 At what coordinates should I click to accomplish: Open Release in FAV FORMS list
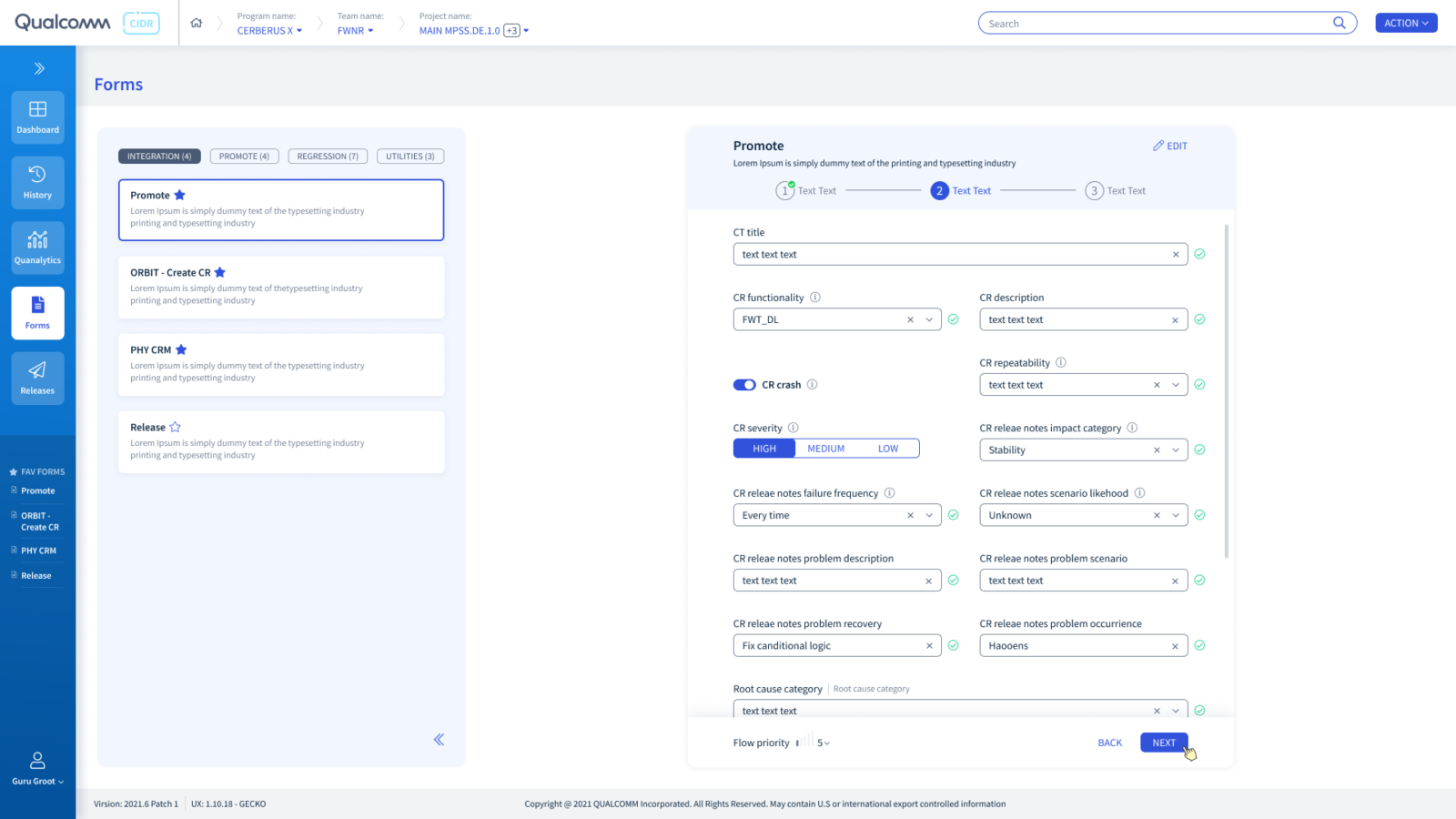(37, 575)
